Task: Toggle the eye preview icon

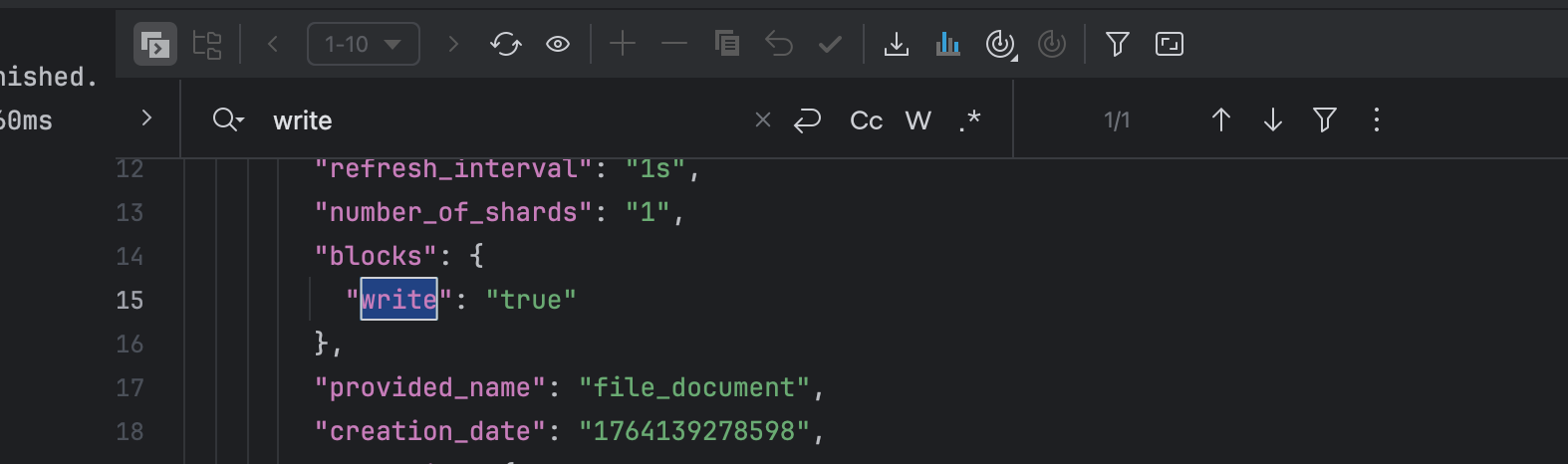Action: tap(558, 44)
